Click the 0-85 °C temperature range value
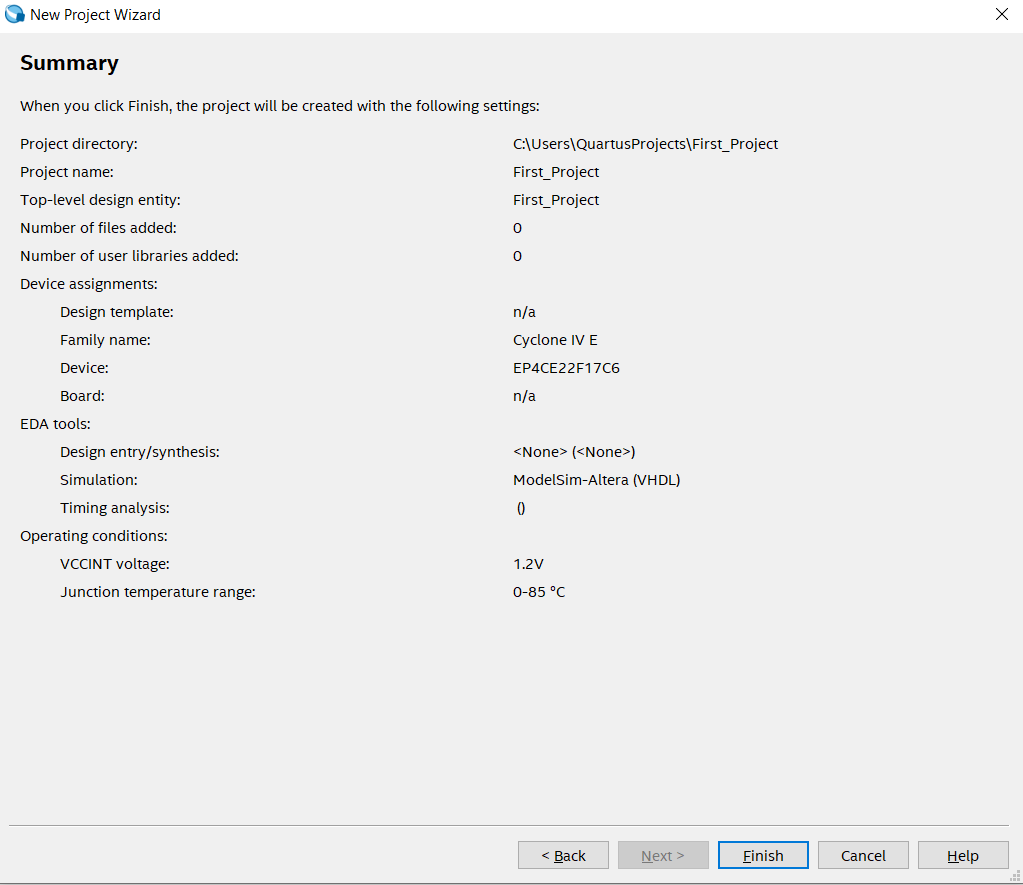This screenshot has height=885, width=1023. coord(539,592)
